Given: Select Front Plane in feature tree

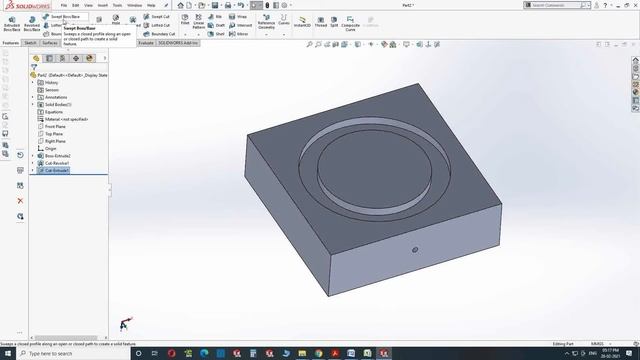Looking at the screenshot, I should [x=51, y=127].
